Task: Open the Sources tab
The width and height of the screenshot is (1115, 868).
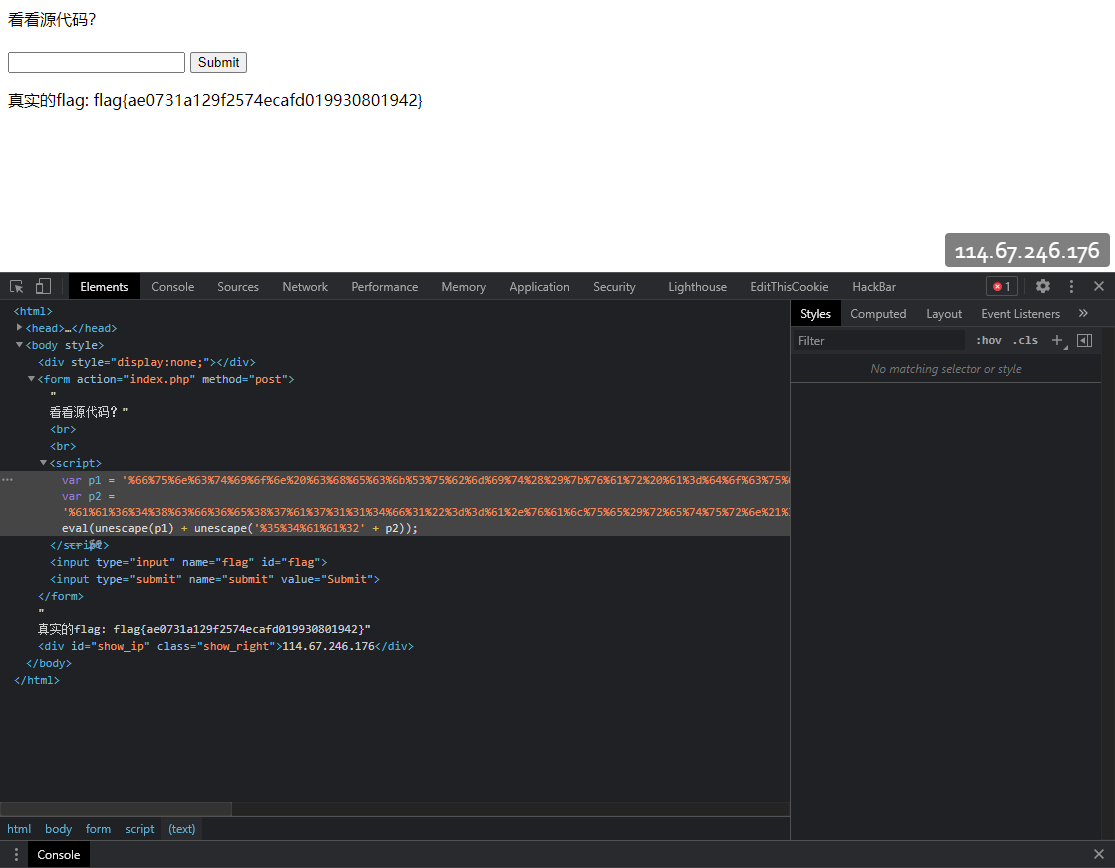Action: tap(238, 286)
